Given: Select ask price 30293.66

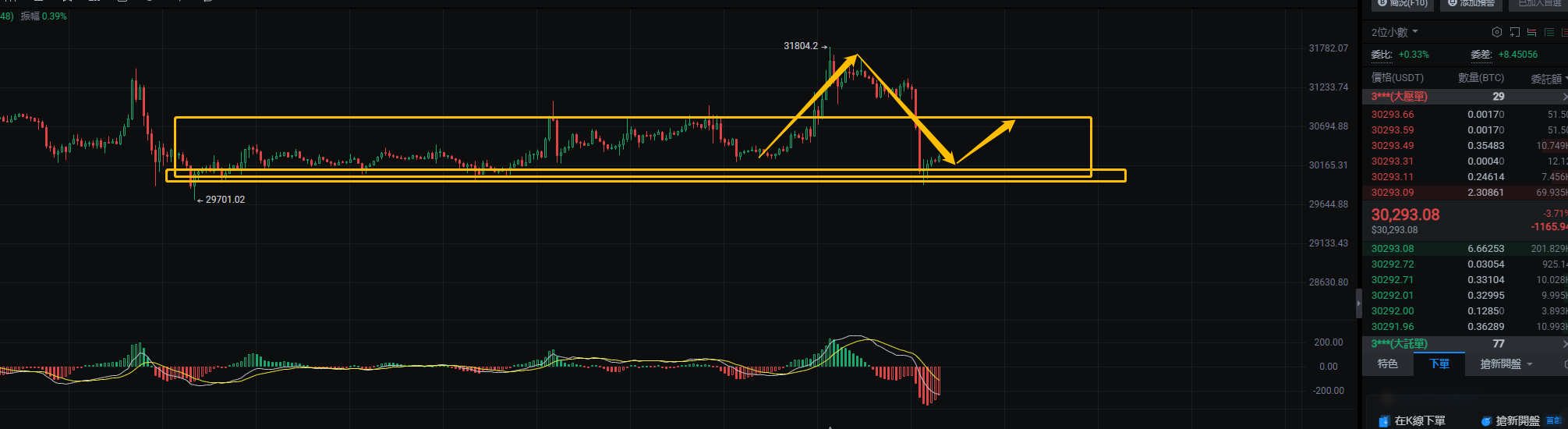Looking at the screenshot, I should tap(1393, 115).
